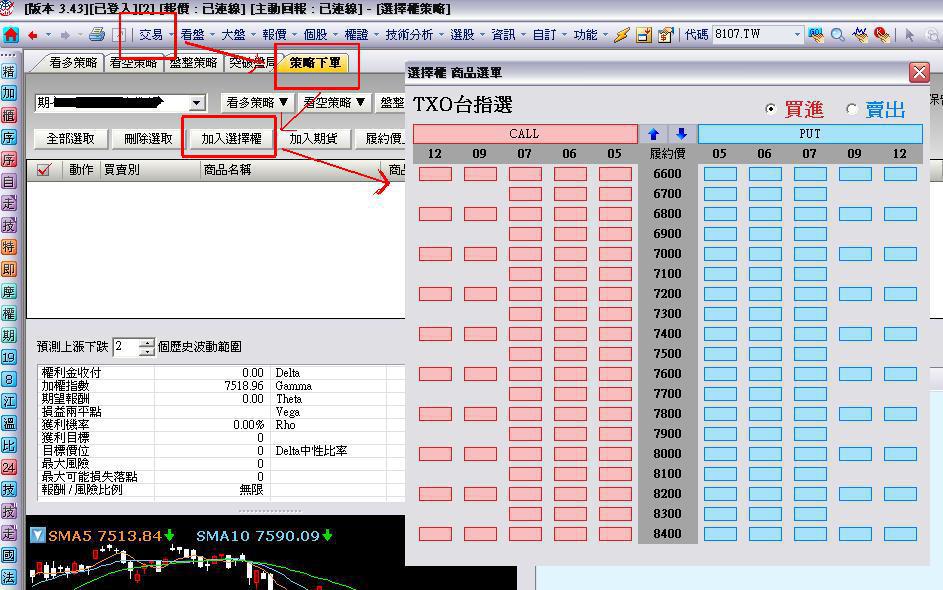Open sidebar icon labeled 比
Screen dimensions: 943x590
click(8, 446)
